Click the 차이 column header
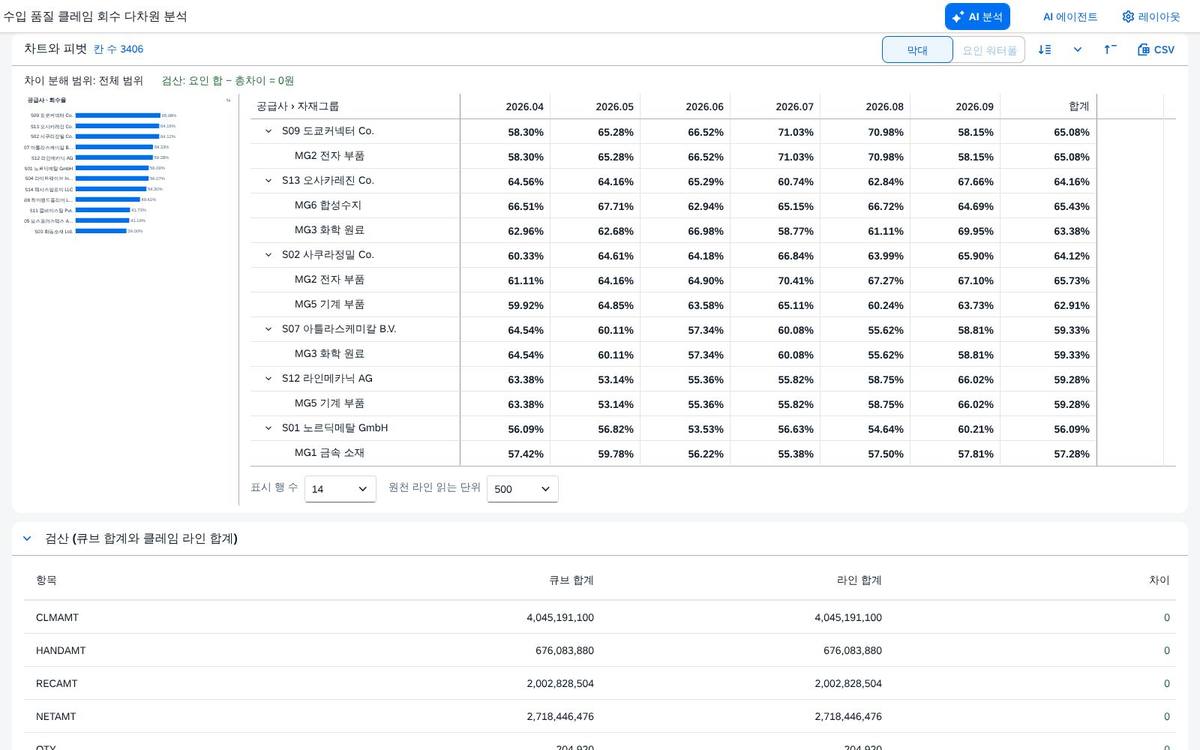 [x=1160, y=580]
